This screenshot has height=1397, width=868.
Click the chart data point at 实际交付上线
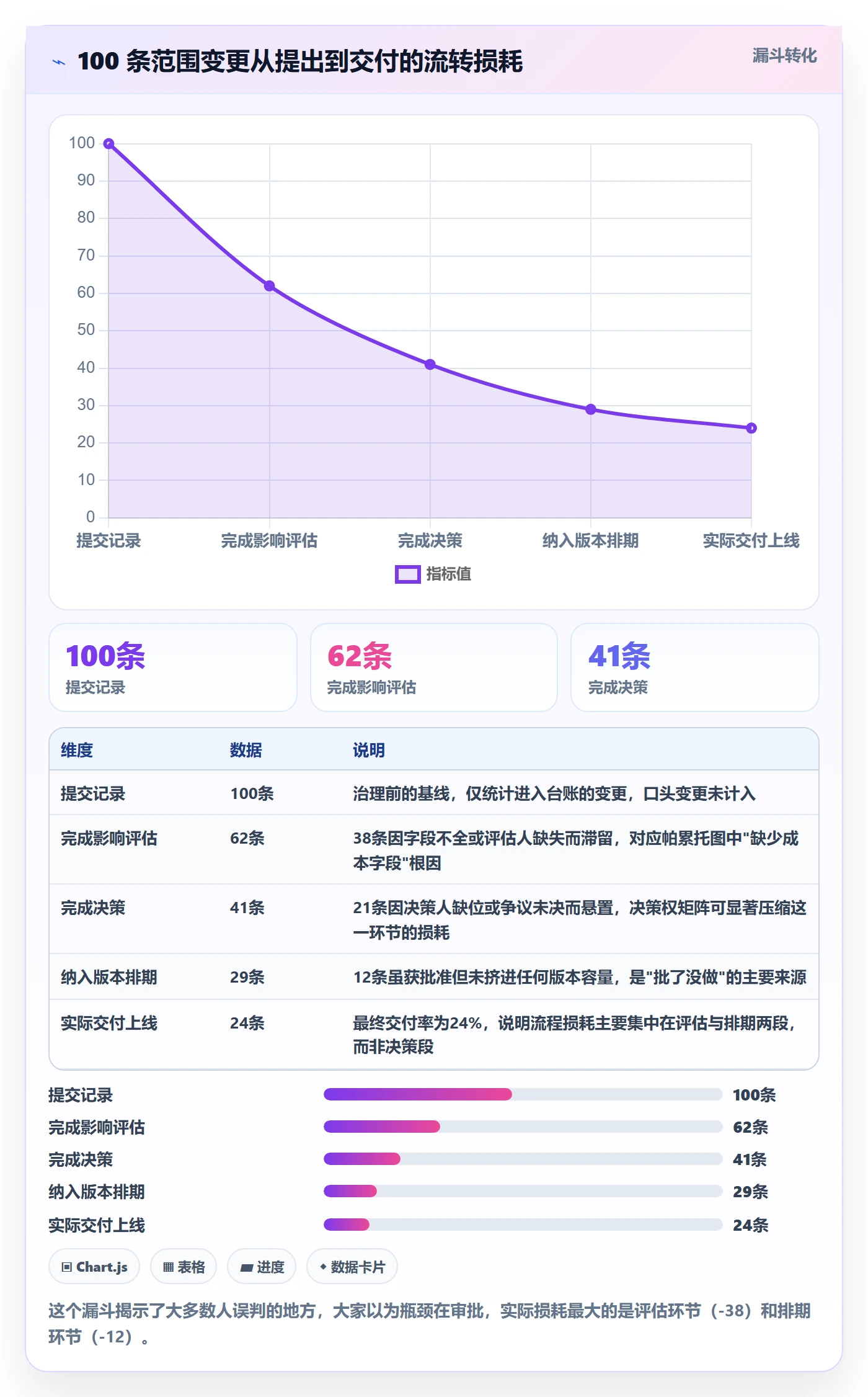(751, 428)
